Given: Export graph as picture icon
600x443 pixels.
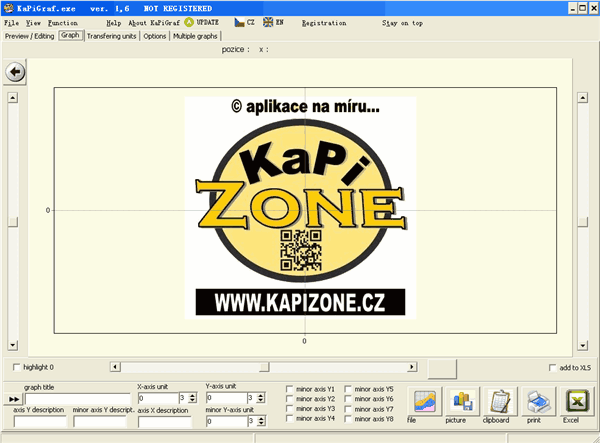Looking at the screenshot, I should point(462,401).
